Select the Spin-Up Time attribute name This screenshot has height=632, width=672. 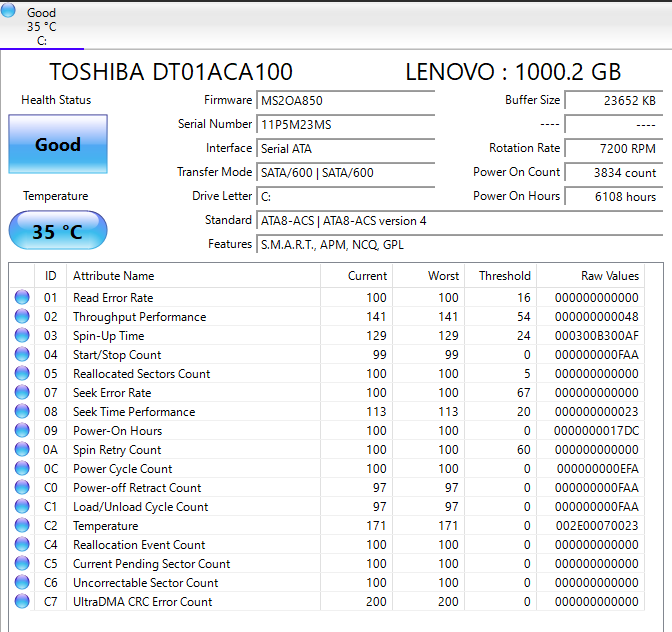pyautogui.click(x=108, y=335)
